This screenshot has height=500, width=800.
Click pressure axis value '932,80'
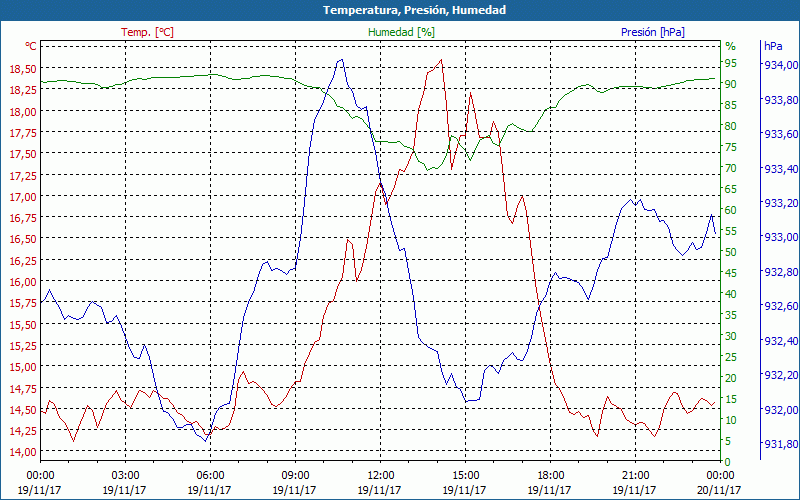point(780,271)
